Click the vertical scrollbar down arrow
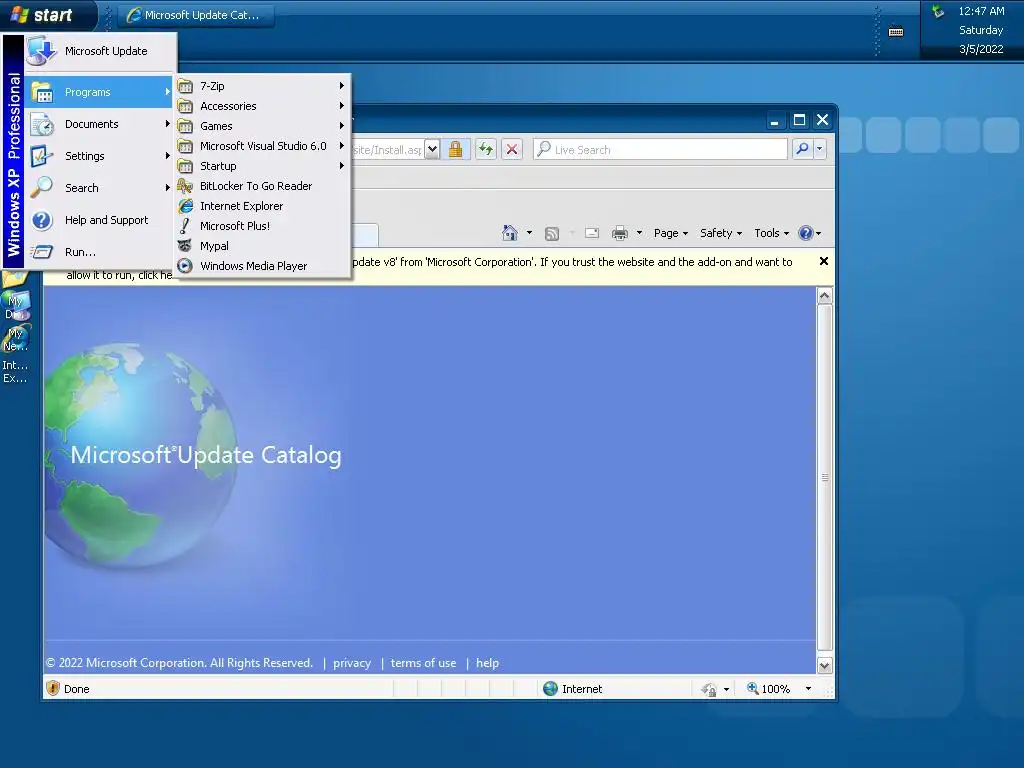1024x768 pixels. pos(824,665)
